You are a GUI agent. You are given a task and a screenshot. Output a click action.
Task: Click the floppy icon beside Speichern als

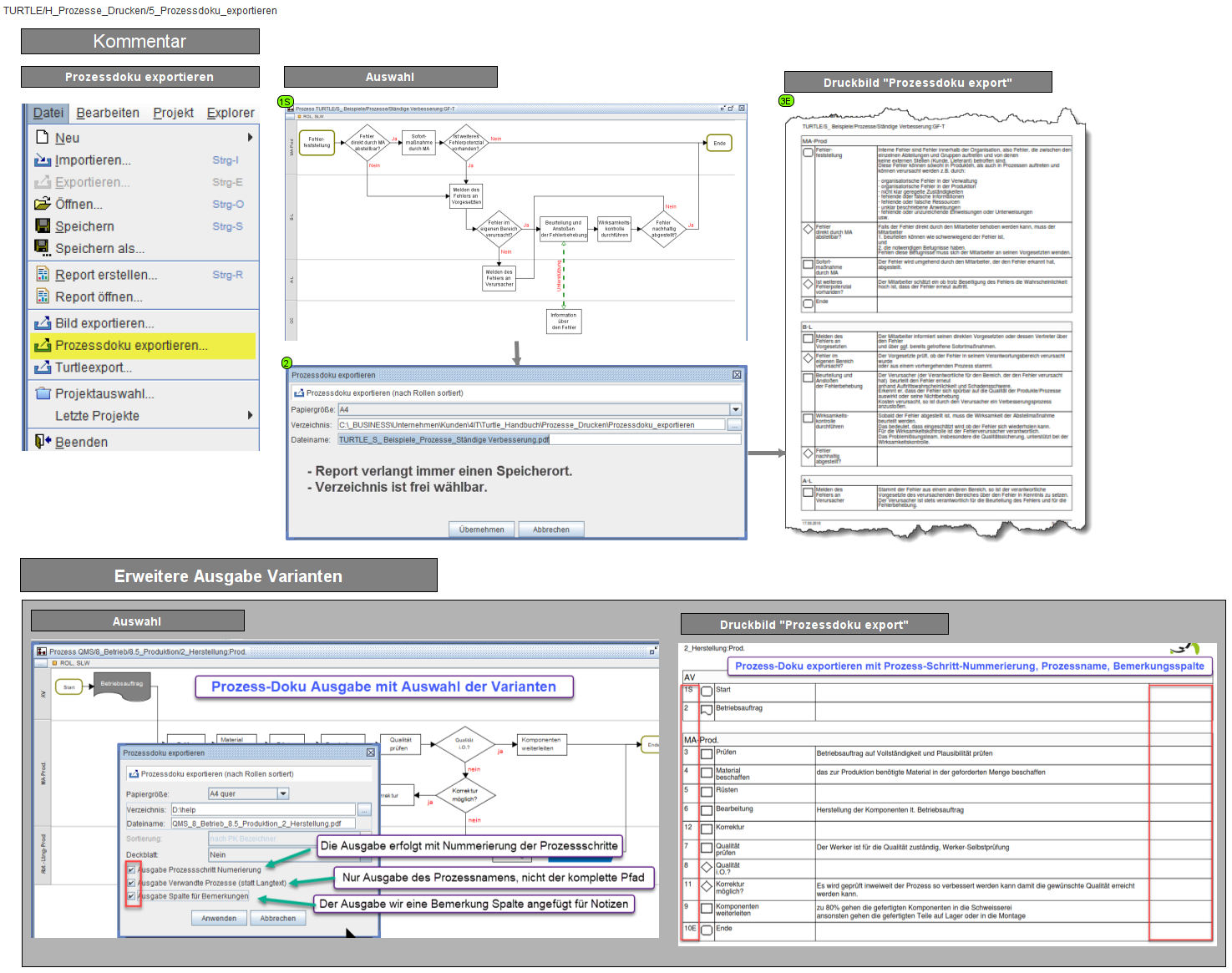point(43,247)
